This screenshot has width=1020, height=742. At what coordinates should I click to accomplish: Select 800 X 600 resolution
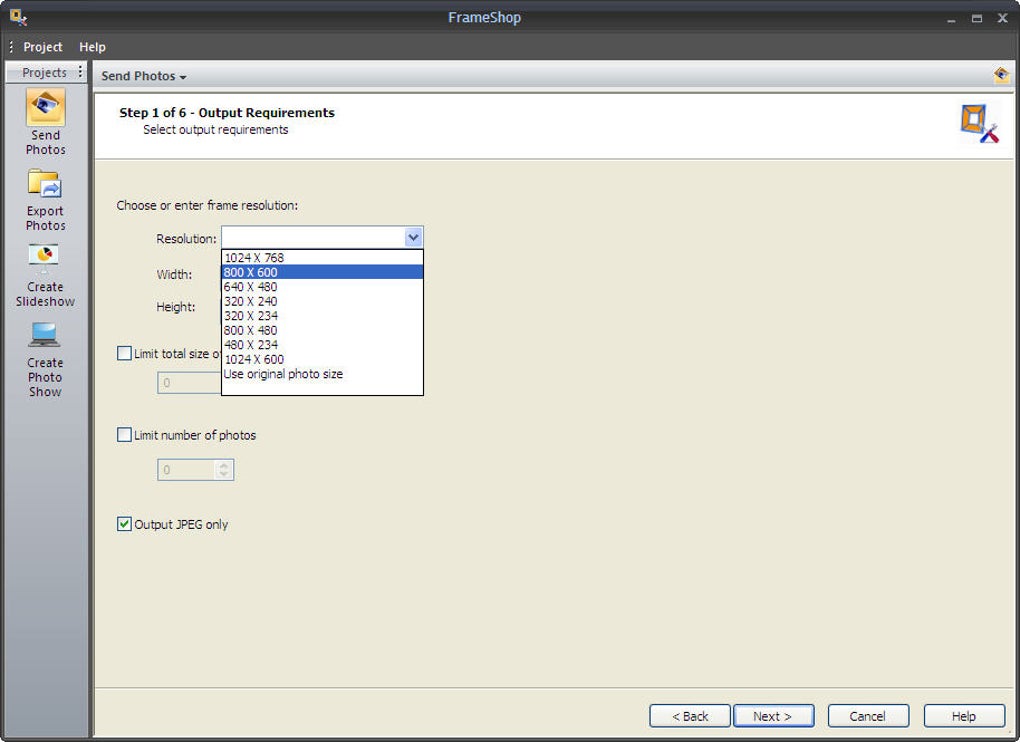coord(322,272)
